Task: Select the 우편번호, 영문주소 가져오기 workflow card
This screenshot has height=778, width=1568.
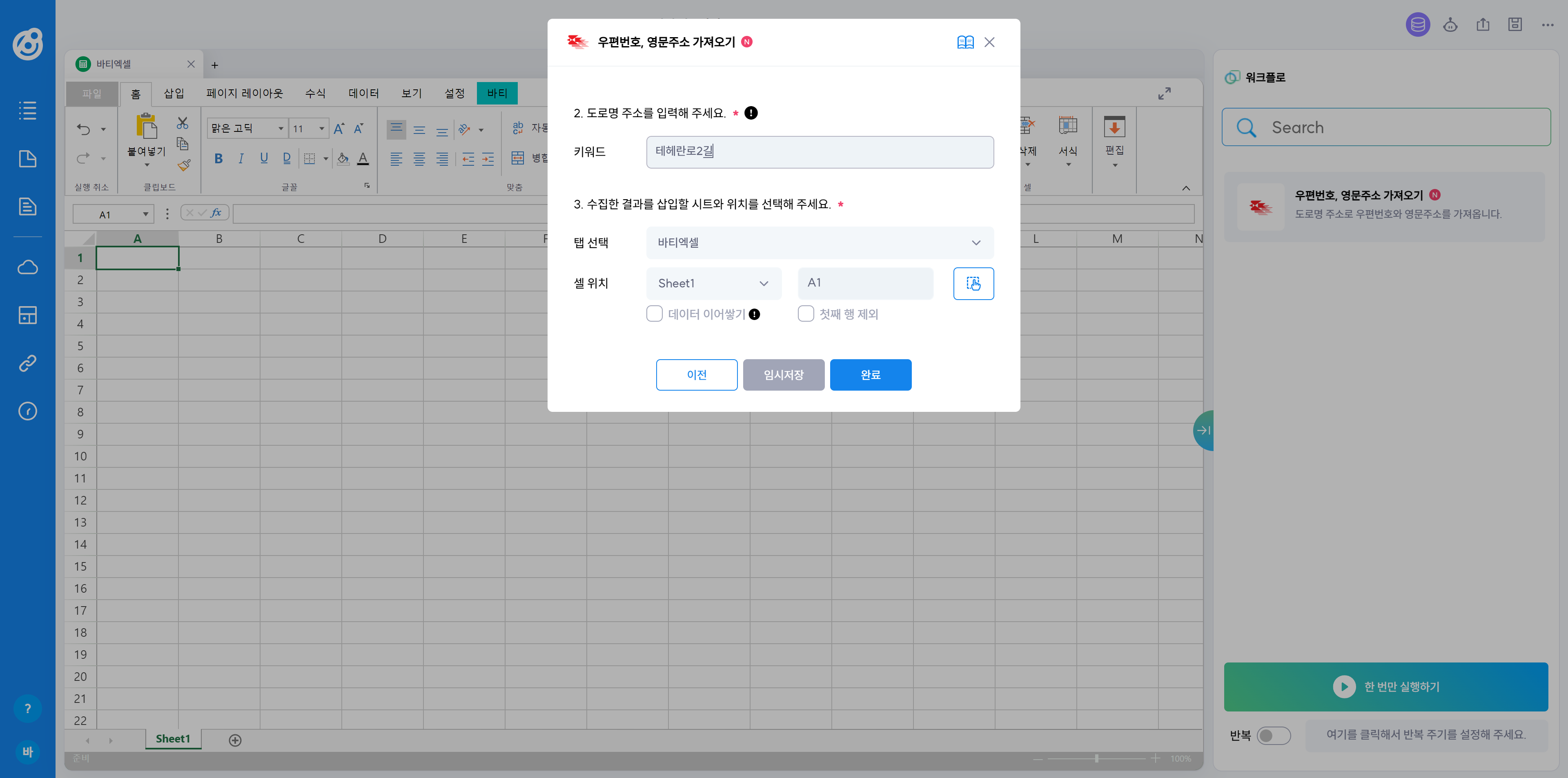Action: tap(1384, 206)
